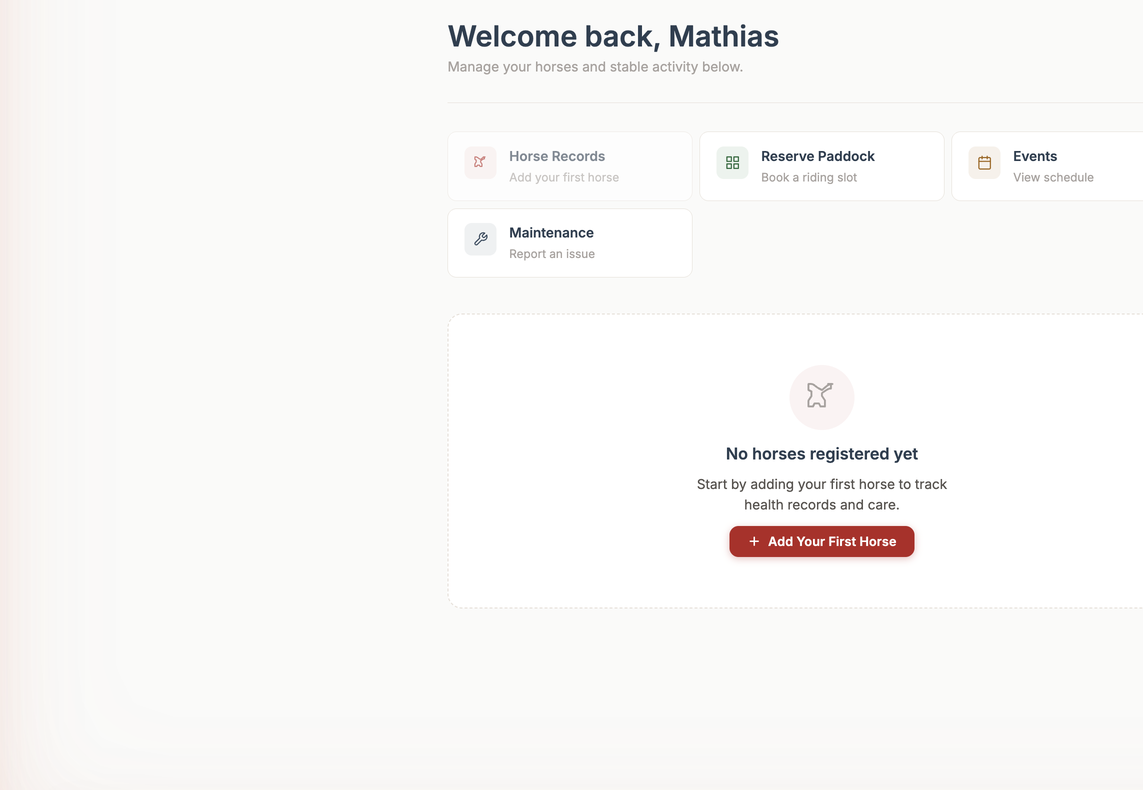The height and width of the screenshot is (790, 1143).
Task: Click the horse icon on Horse Records card
Action: point(480,163)
